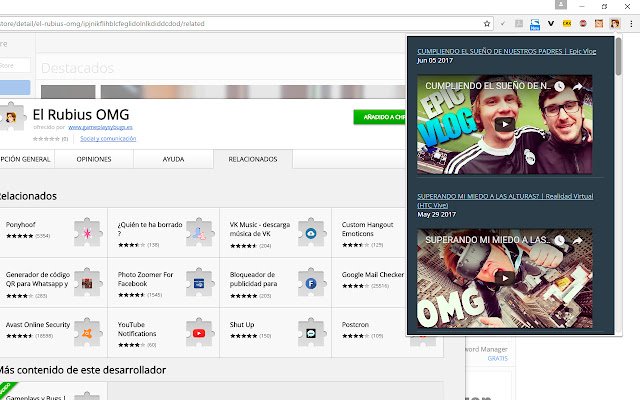
Task: Open 'Google Mail Checker' listing
Action: [x=373, y=275]
